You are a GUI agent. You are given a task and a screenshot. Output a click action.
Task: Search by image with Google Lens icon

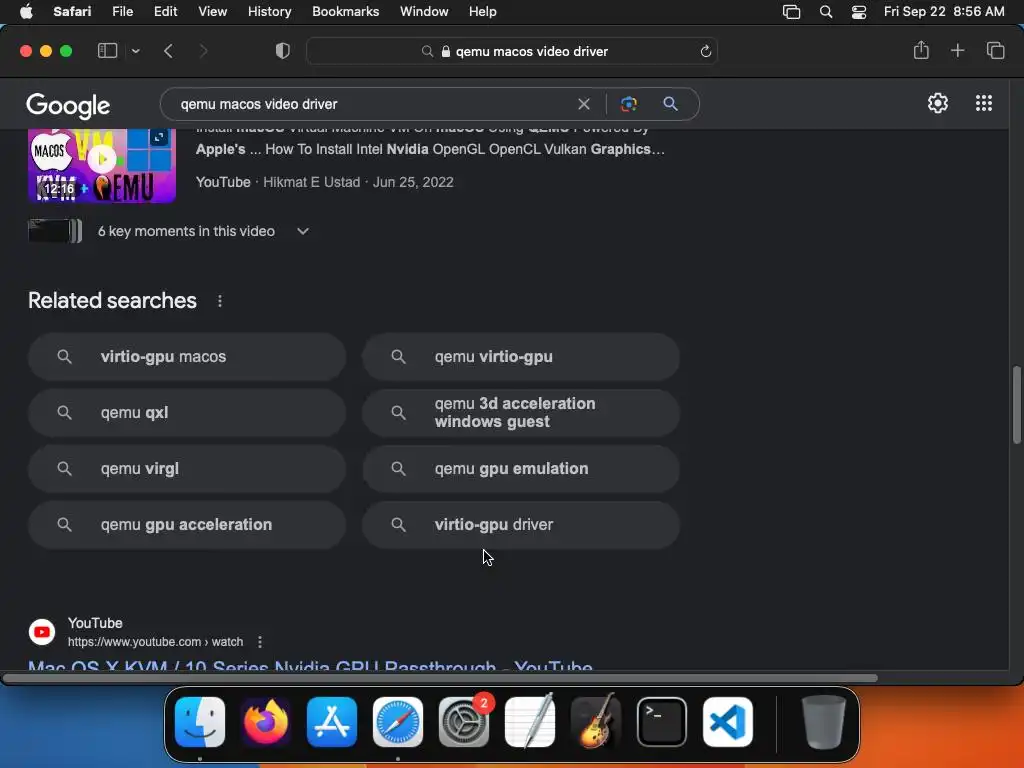click(x=628, y=104)
